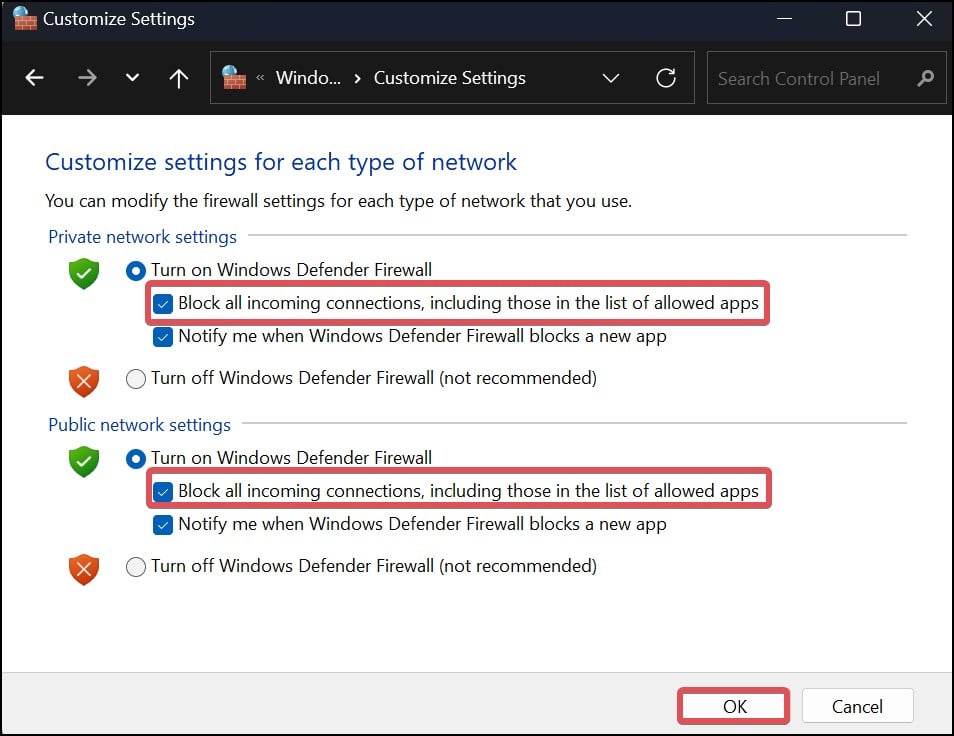The image size is (954, 736).
Task: Cancel the firewall changes
Action: click(857, 706)
